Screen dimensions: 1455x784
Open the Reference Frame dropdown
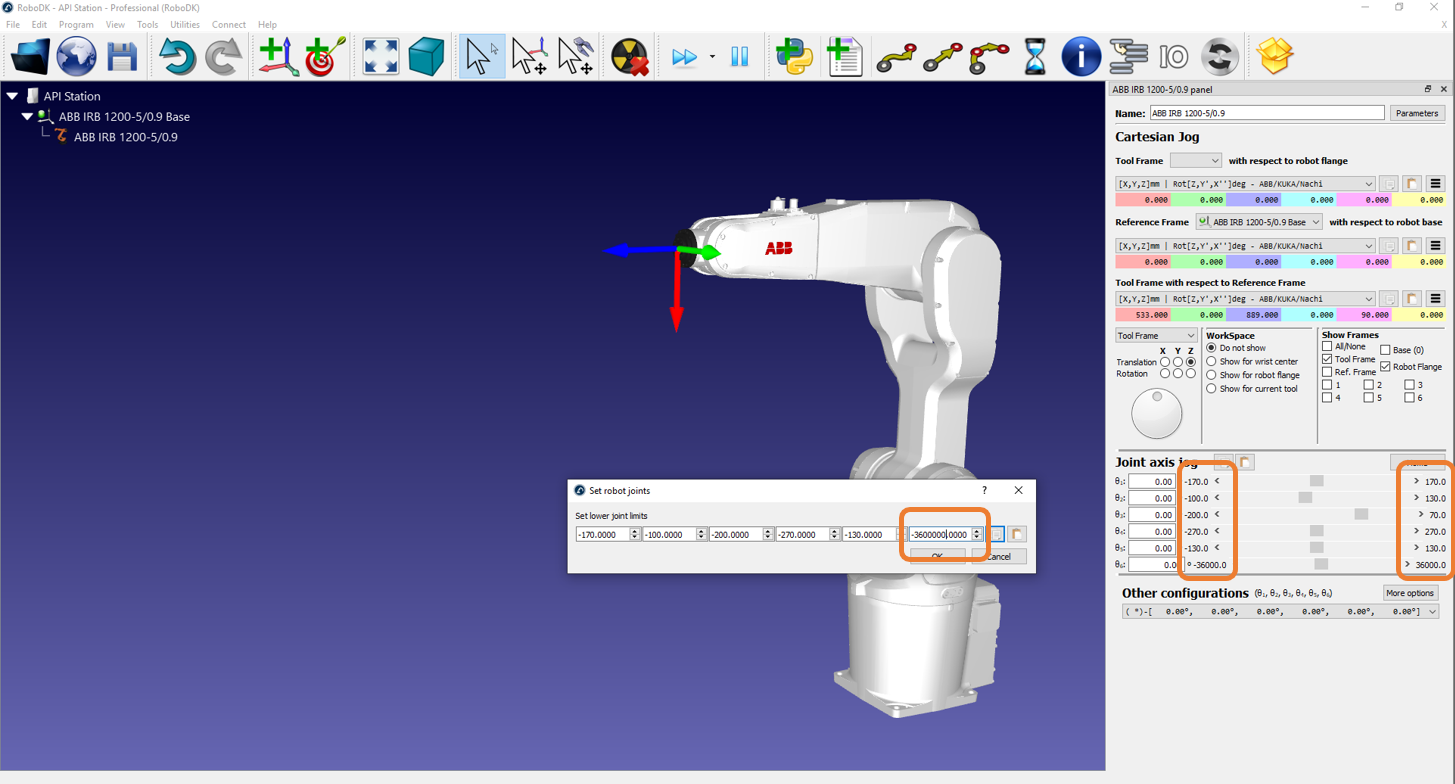tap(1259, 222)
